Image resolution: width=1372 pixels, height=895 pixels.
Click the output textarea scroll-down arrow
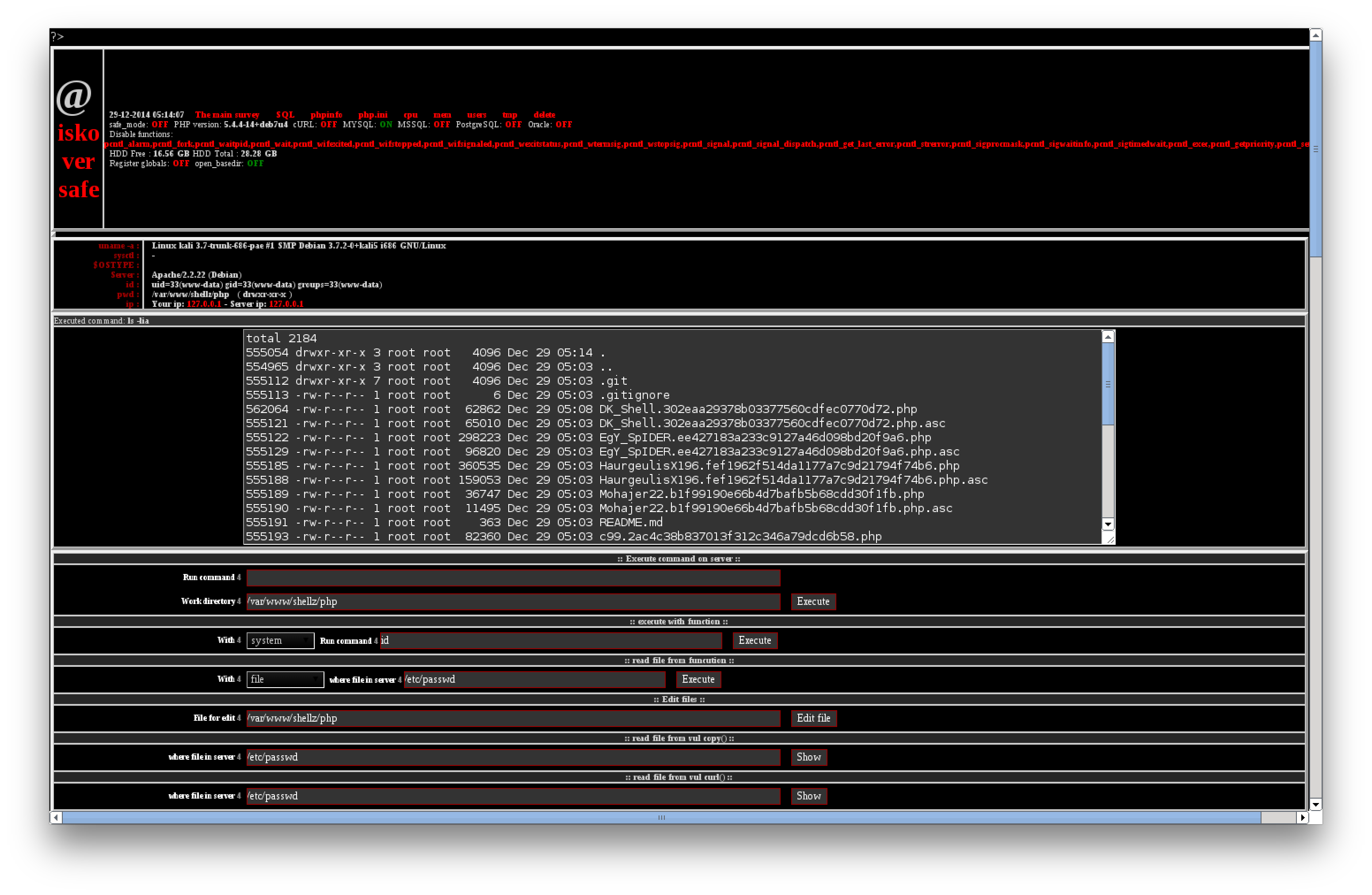(1108, 524)
